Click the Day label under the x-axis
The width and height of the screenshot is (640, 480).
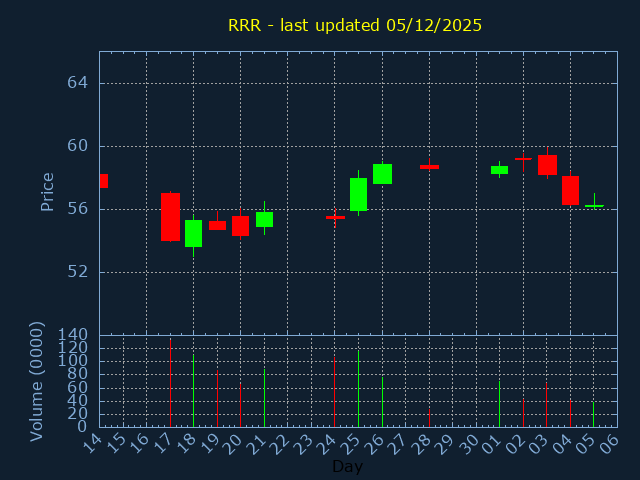click(347, 466)
